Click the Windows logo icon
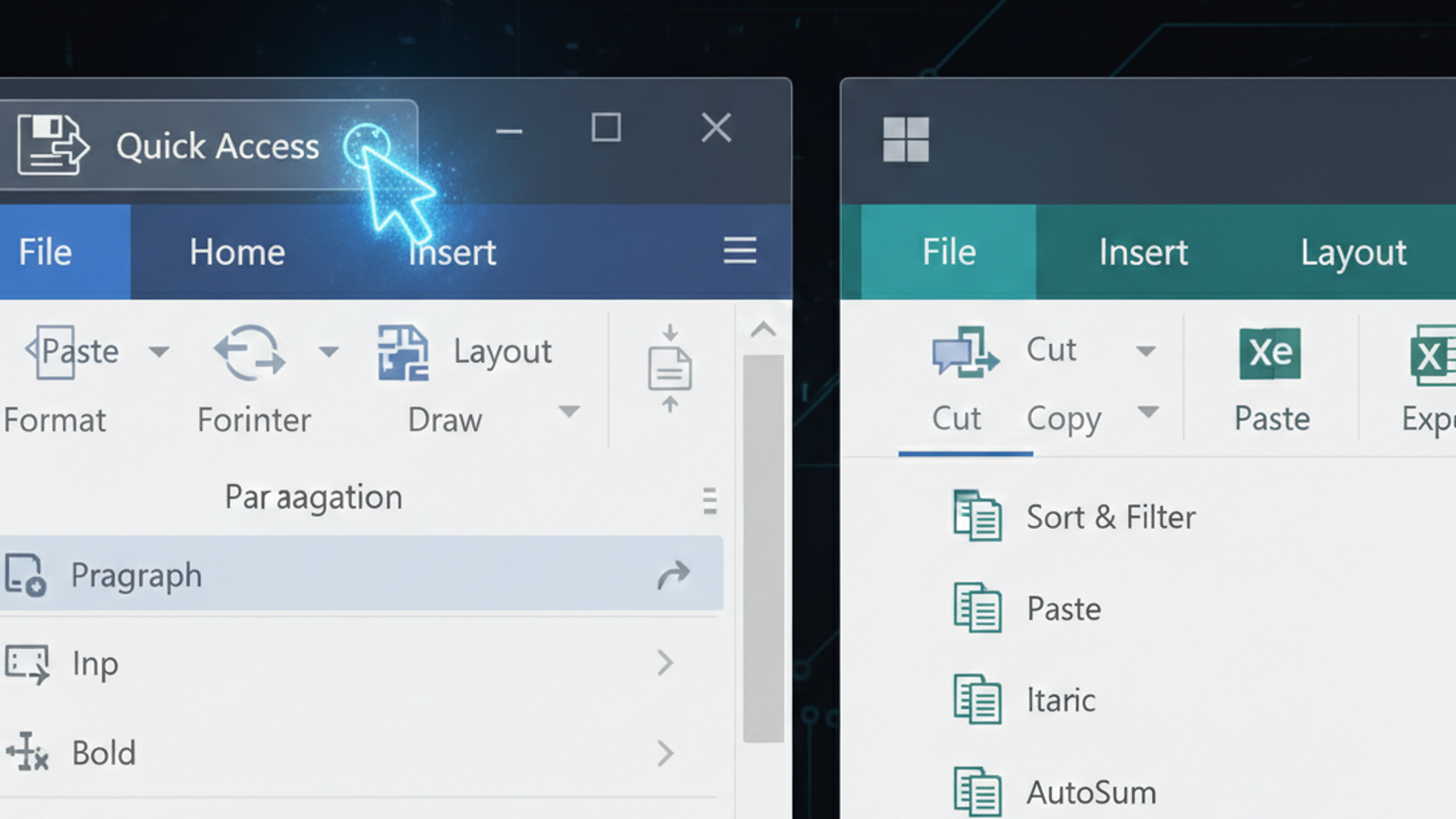 pos(905,139)
